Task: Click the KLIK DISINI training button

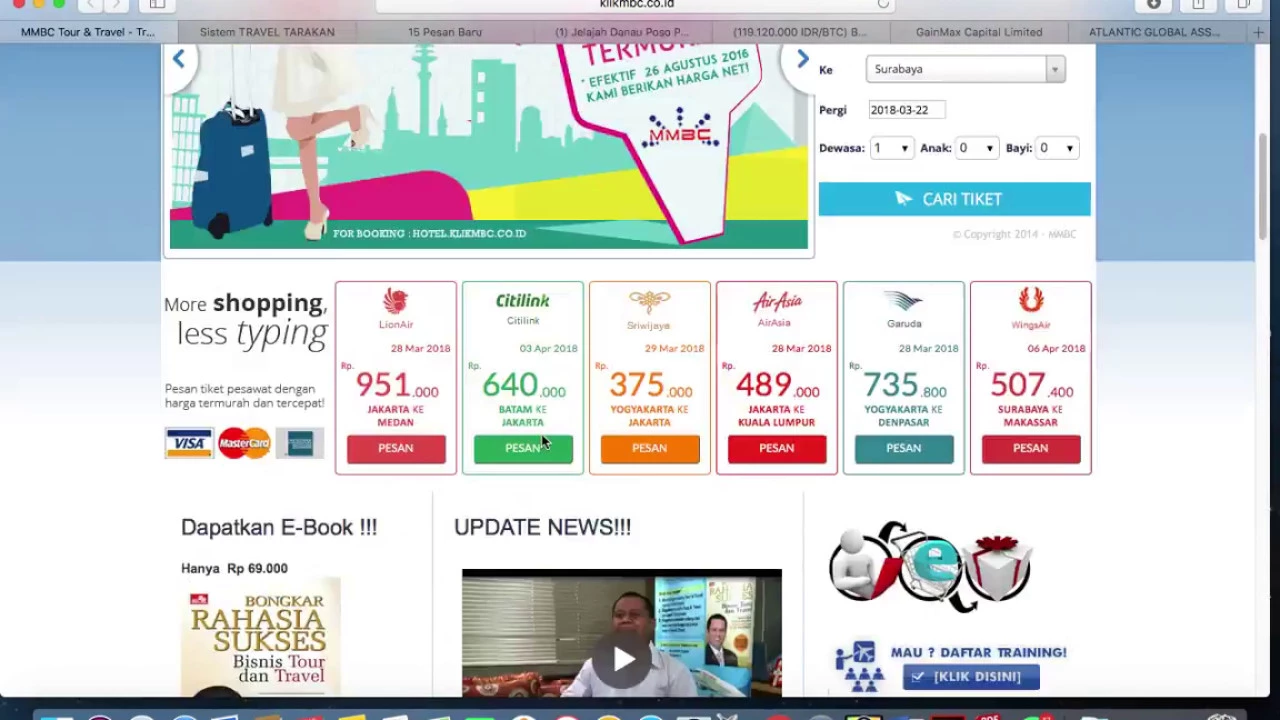Action: tap(971, 677)
